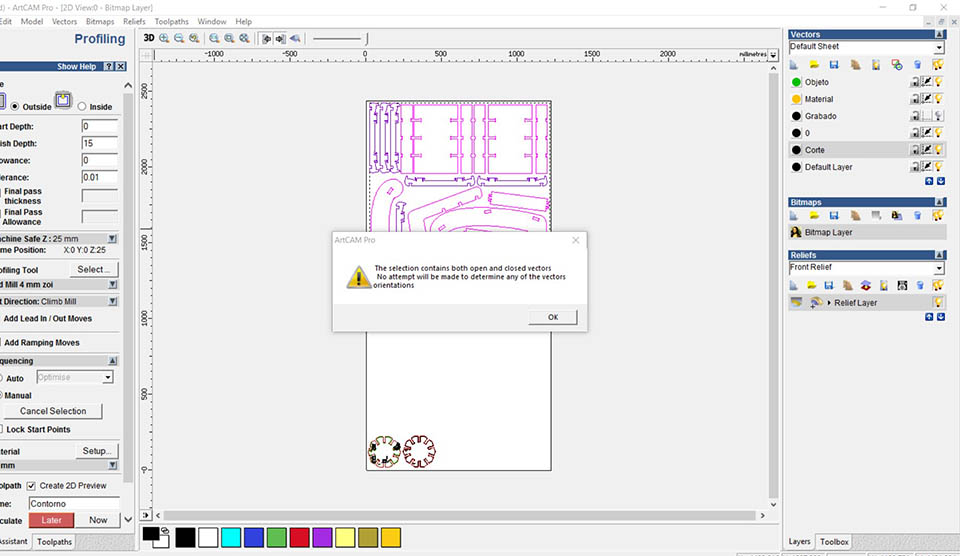Click the Select... profiling tool button
The image size is (960, 556).
click(x=94, y=269)
